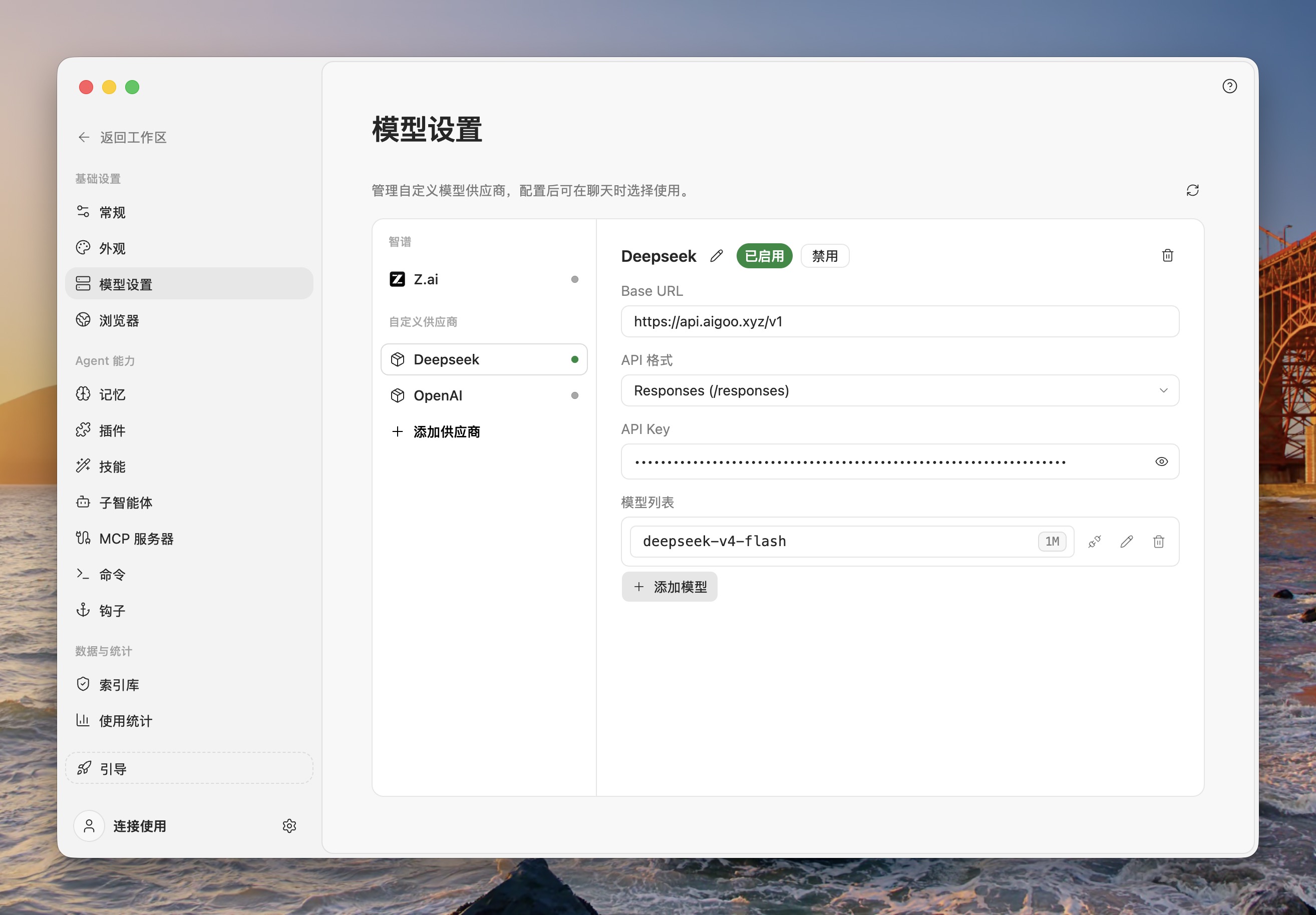Click the 添加供应商 button
Viewport: 1316px width, 915px height.
tap(484, 431)
